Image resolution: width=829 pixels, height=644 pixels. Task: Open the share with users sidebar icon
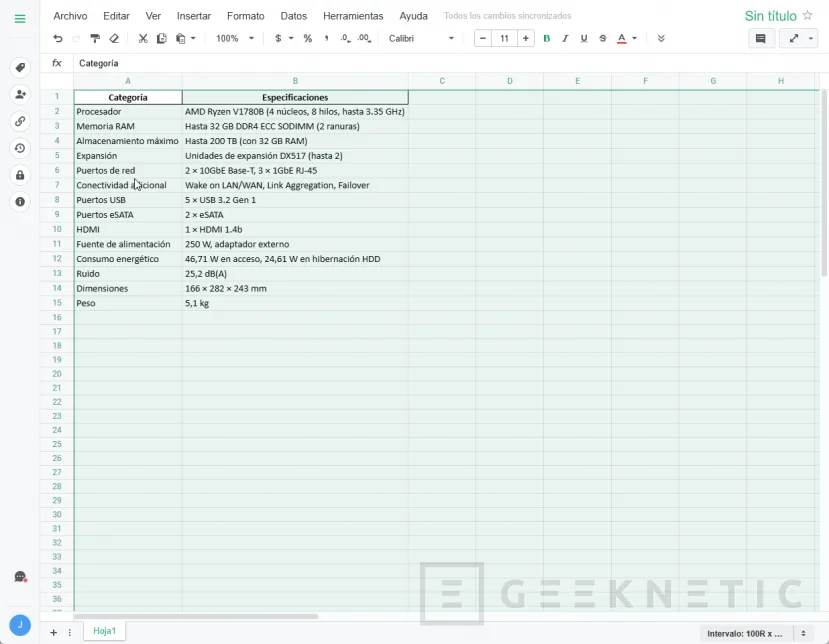(x=20, y=94)
